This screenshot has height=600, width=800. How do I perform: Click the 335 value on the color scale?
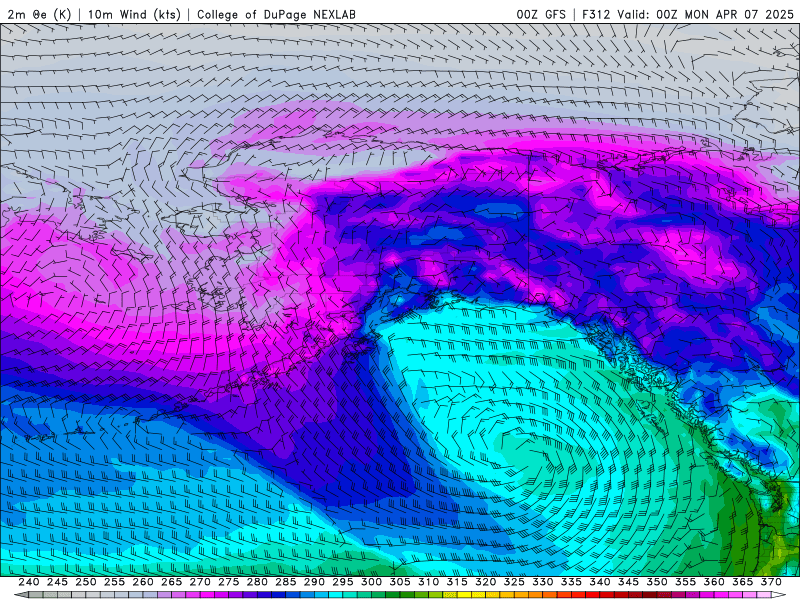click(x=571, y=582)
